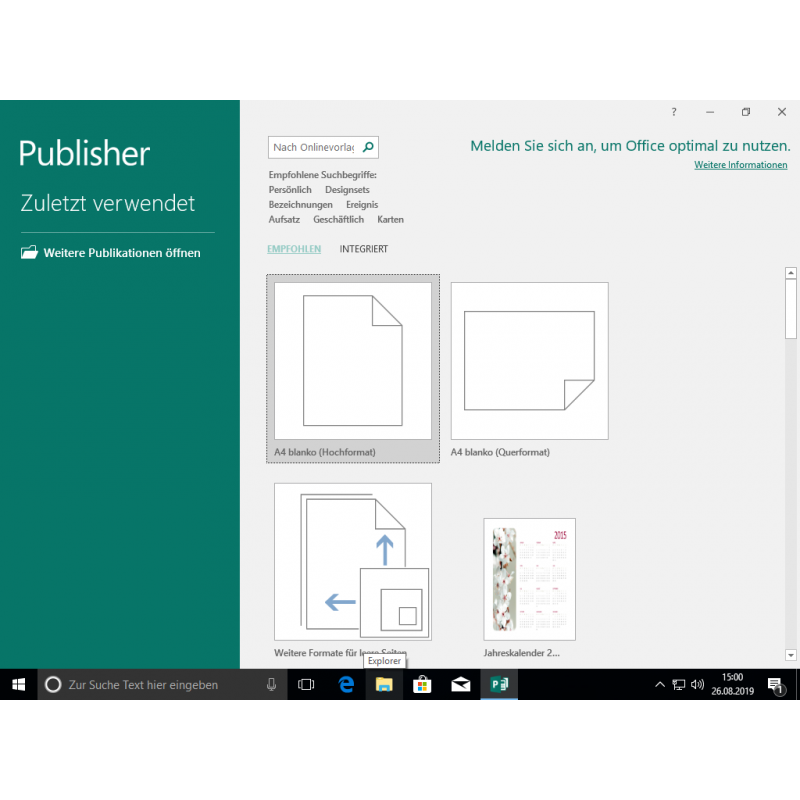Viewport: 800px width, 800px height.
Task: Select the EMPFOHLEN tab
Action: (x=294, y=249)
